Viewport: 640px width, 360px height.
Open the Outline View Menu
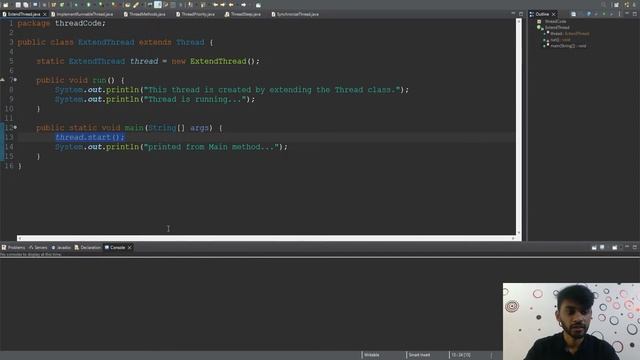(620, 14)
